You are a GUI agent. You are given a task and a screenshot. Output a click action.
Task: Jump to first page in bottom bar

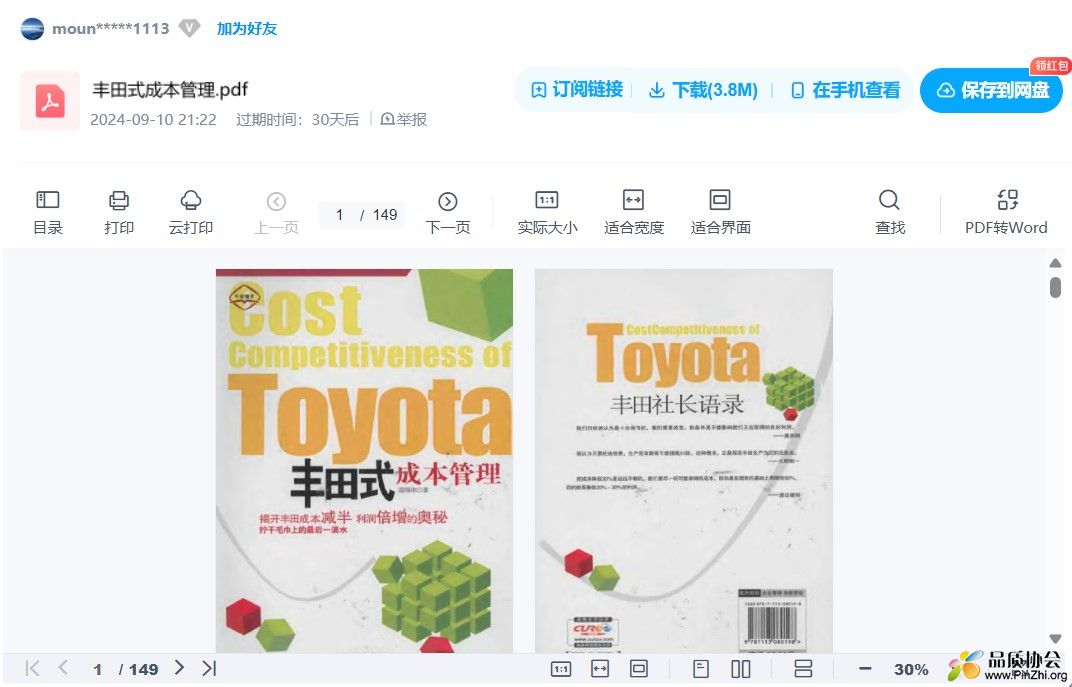point(32,668)
